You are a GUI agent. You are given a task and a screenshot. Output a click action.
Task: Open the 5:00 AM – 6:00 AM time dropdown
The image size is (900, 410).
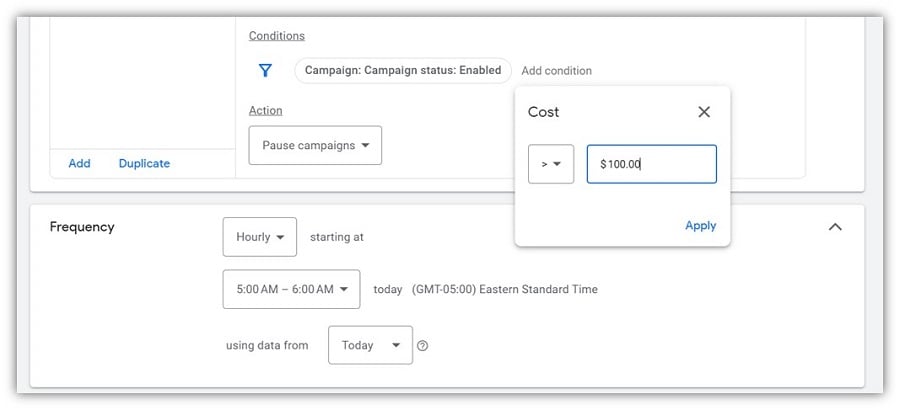tap(292, 289)
